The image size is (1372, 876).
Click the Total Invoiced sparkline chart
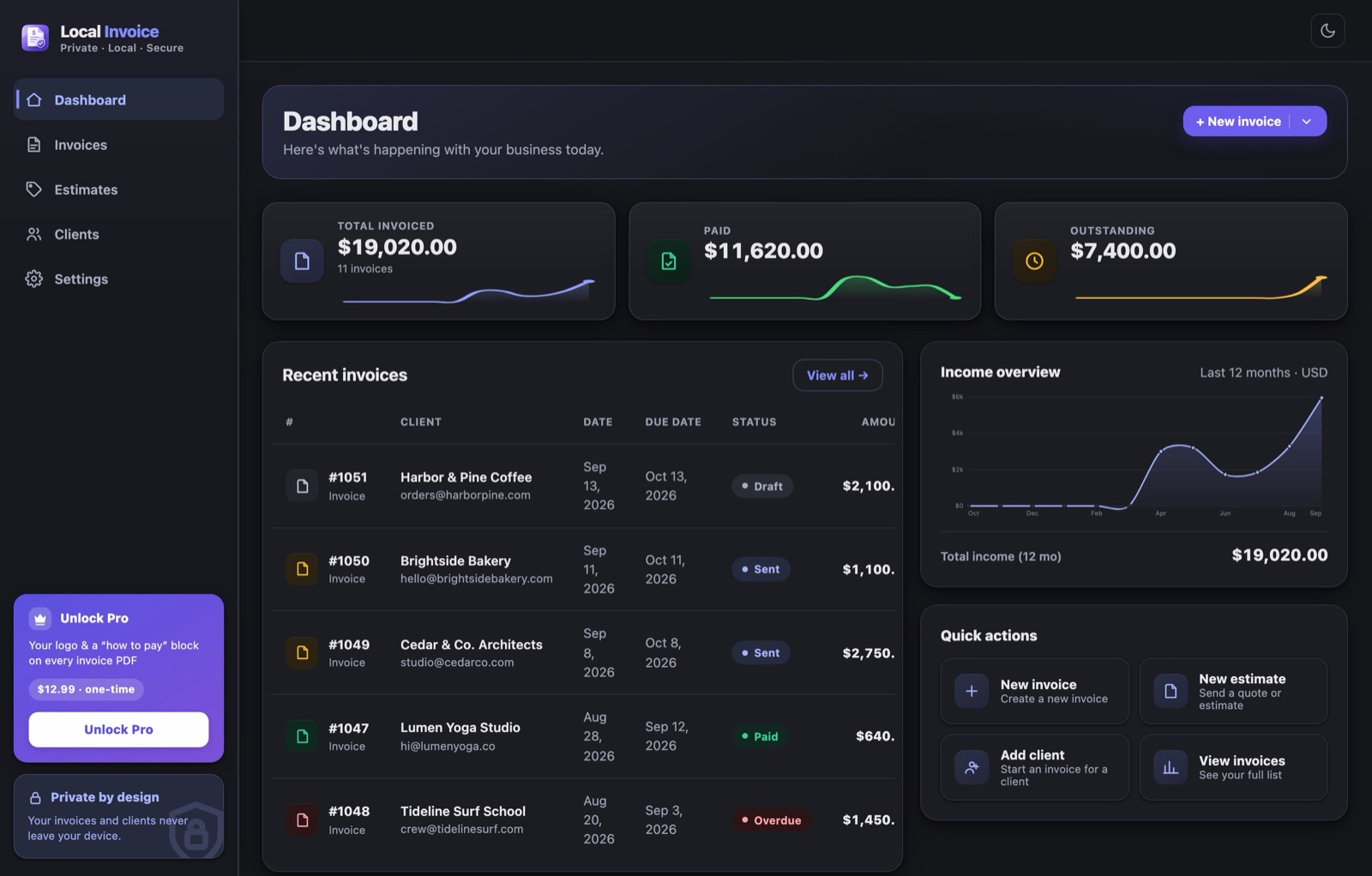pos(468,291)
